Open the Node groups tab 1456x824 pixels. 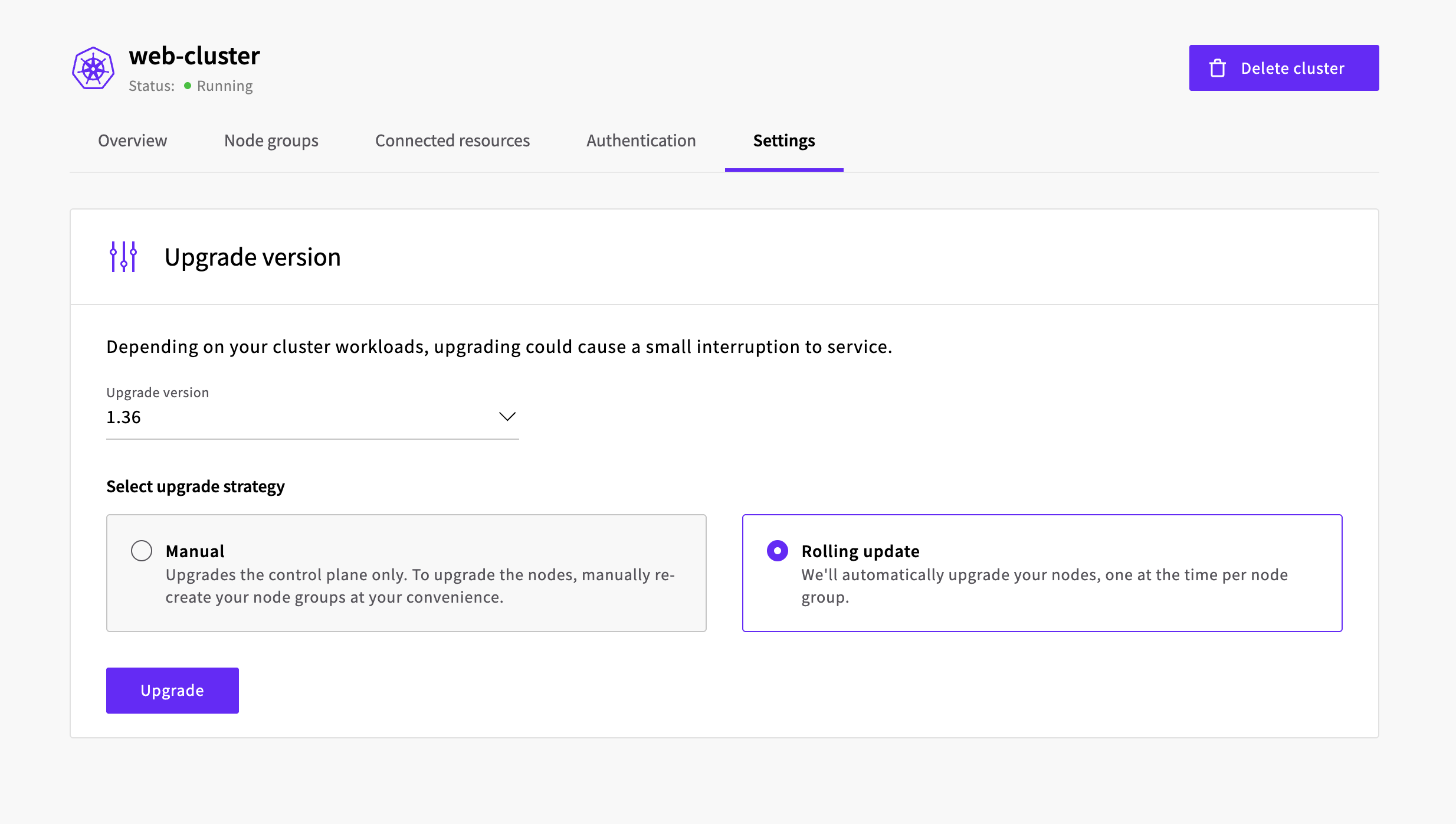[271, 140]
